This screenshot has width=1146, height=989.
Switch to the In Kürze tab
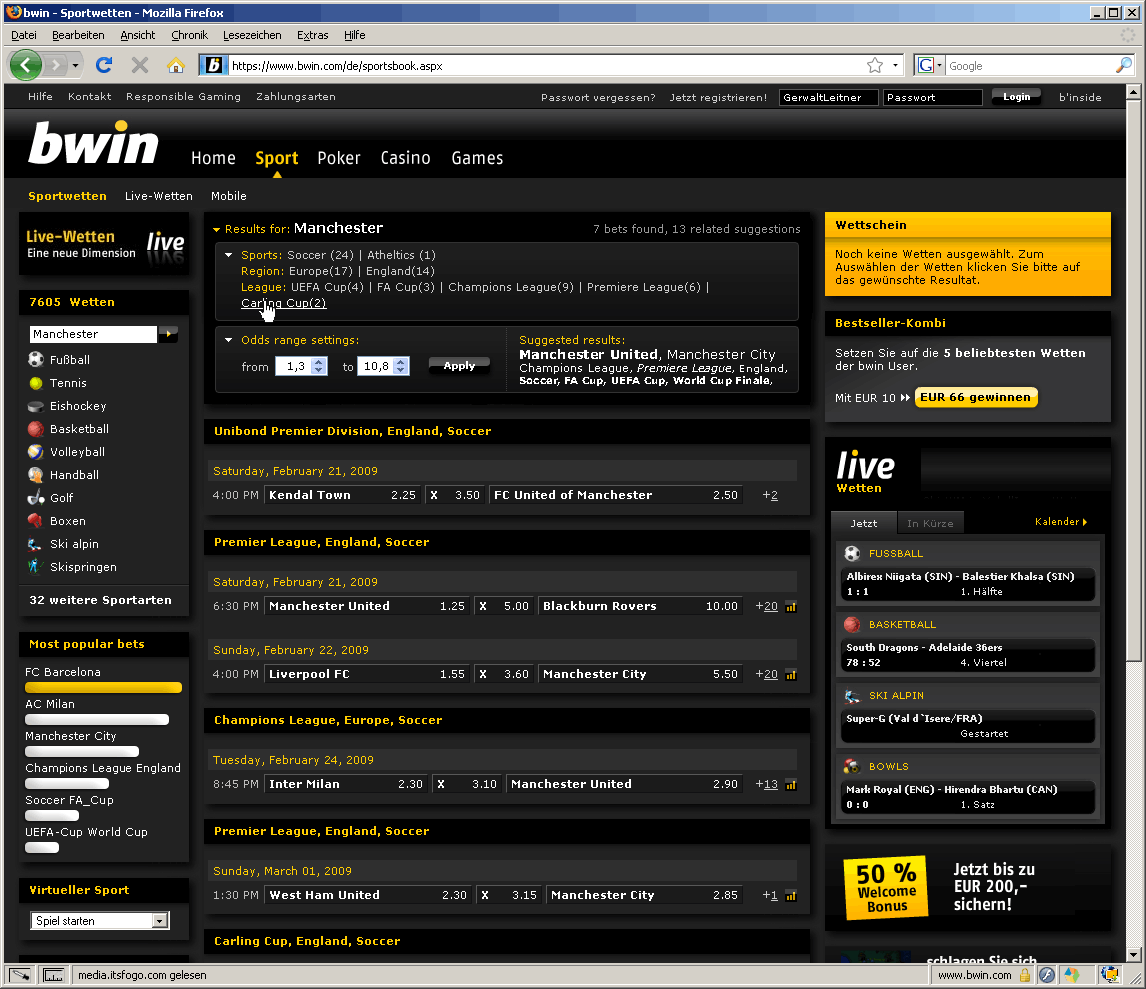(930, 523)
